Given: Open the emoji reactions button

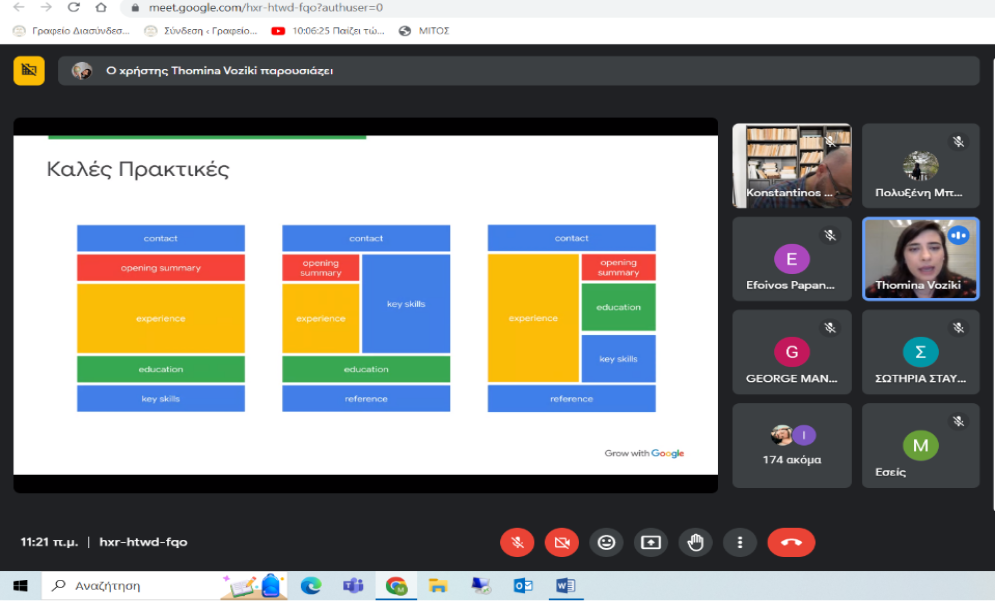Looking at the screenshot, I should 606,542.
